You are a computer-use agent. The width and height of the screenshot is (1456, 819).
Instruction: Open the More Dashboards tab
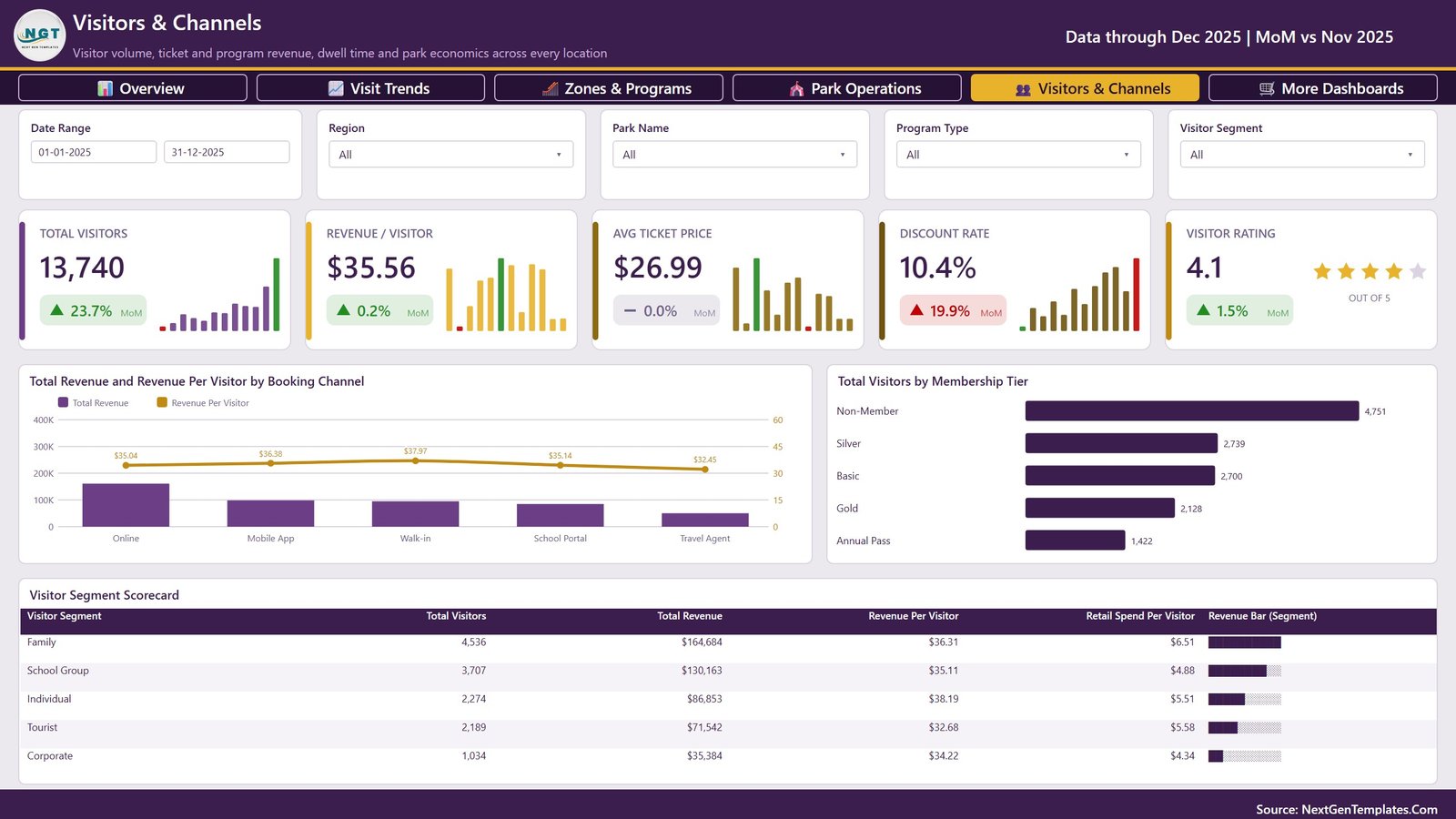point(1323,88)
